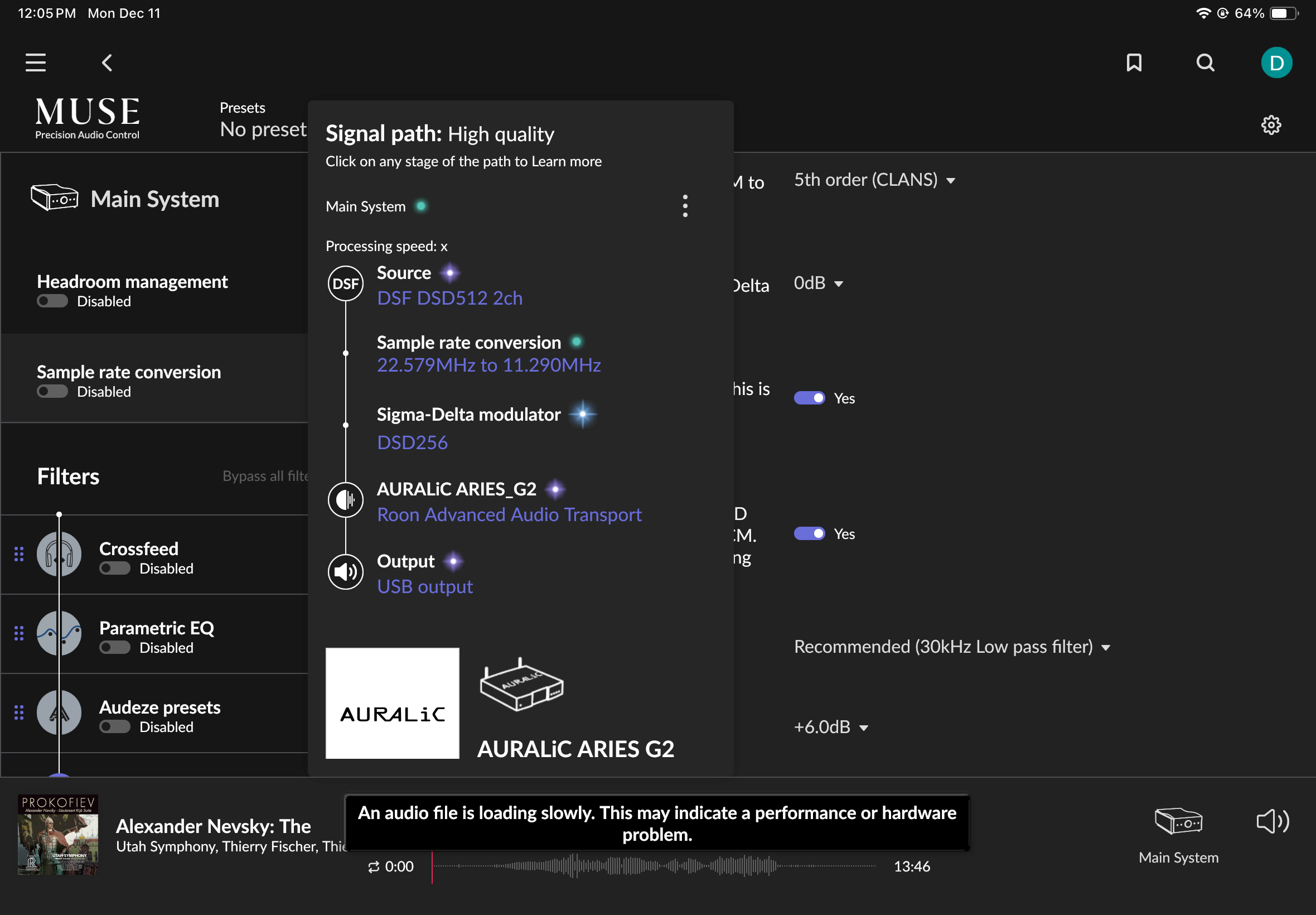Open the three-dot menu in Signal path
Viewport: 1316px width, 915px height.
(685, 206)
